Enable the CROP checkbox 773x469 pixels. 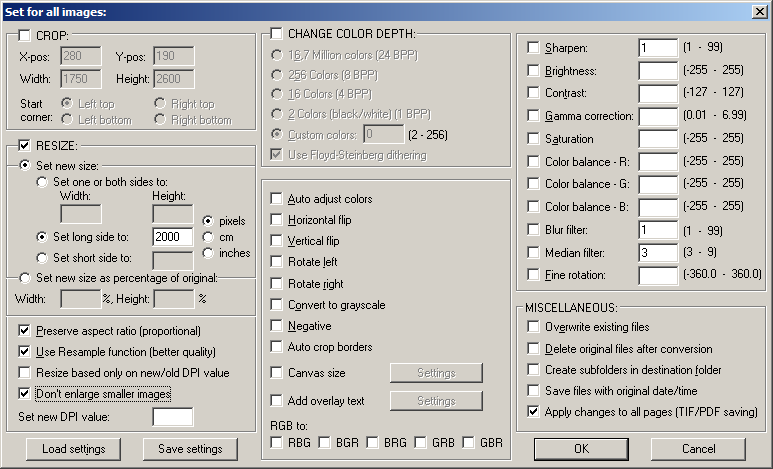(25, 36)
